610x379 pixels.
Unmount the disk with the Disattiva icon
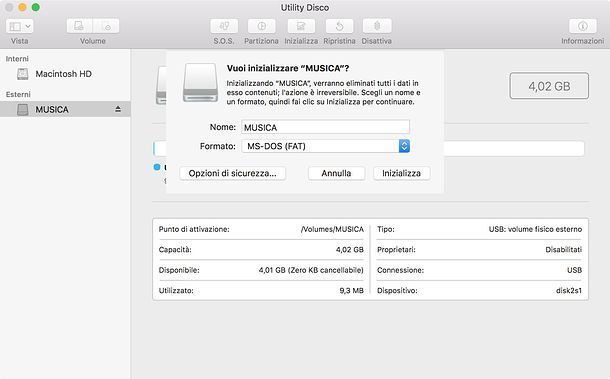[x=377, y=26]
